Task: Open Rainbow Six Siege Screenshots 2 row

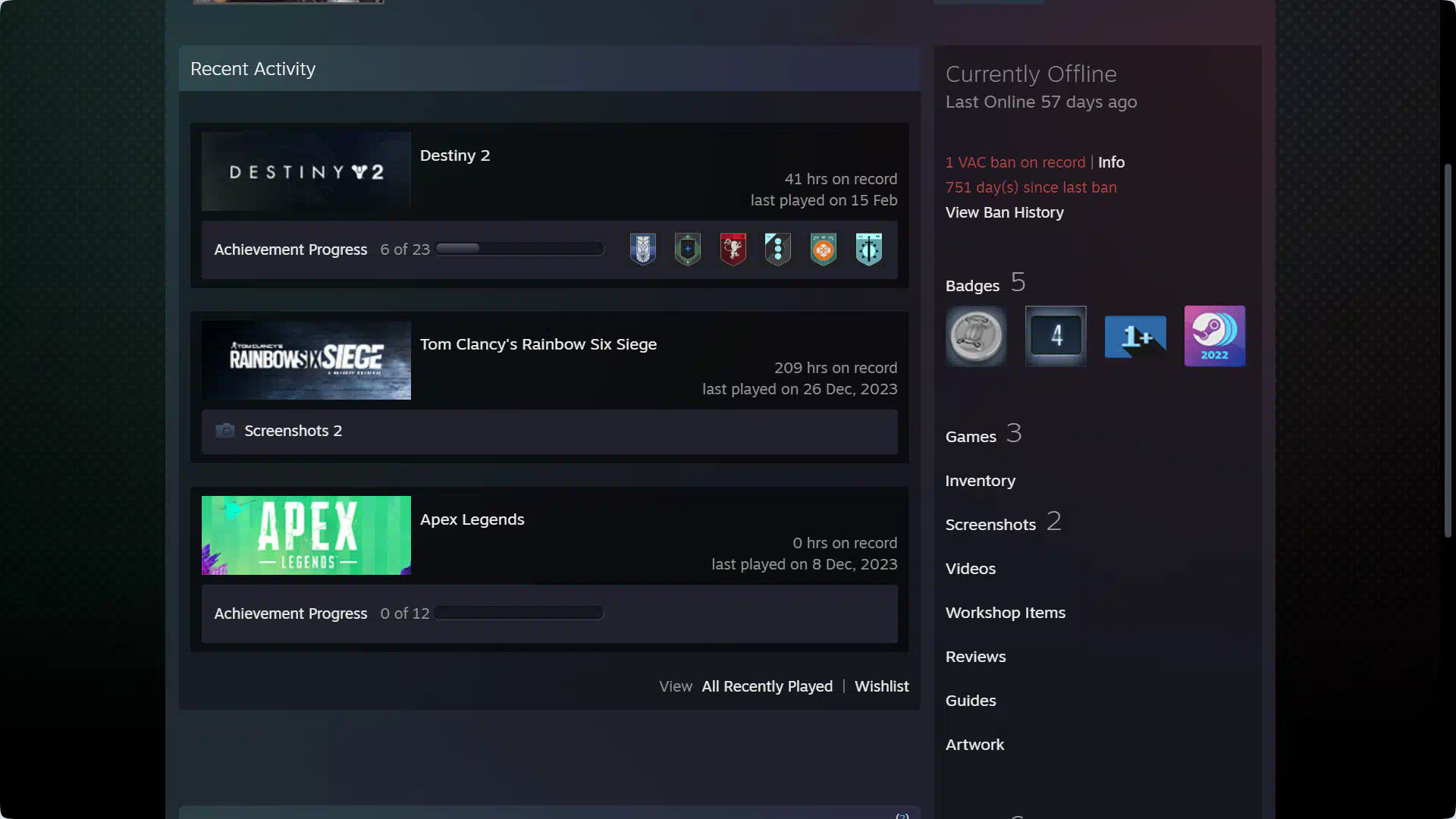Action: click(550, 431)
